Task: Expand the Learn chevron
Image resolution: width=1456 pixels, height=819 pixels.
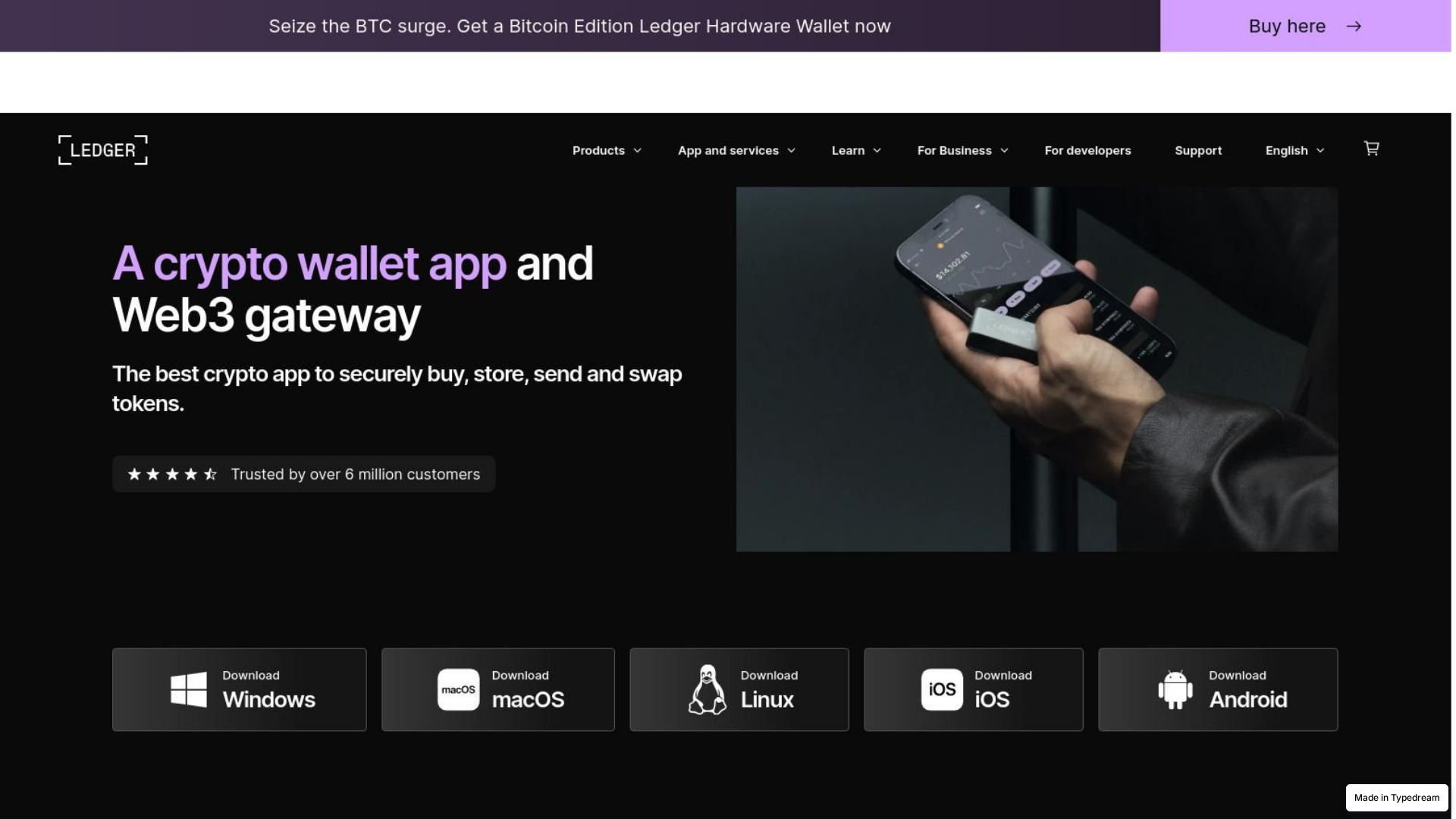Action: pyautogui.click(x=877, y=151)
